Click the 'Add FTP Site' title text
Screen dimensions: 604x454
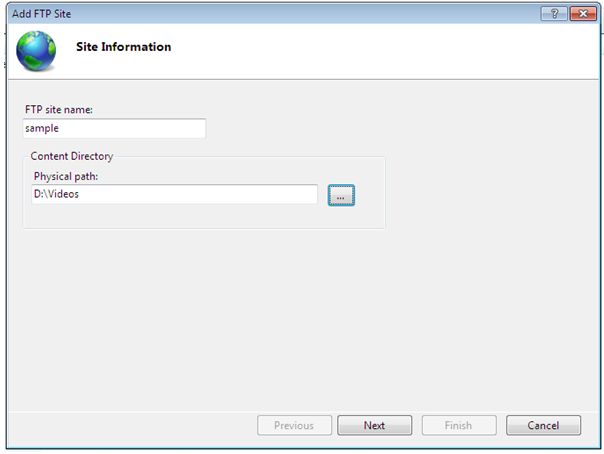pos(42,14)
